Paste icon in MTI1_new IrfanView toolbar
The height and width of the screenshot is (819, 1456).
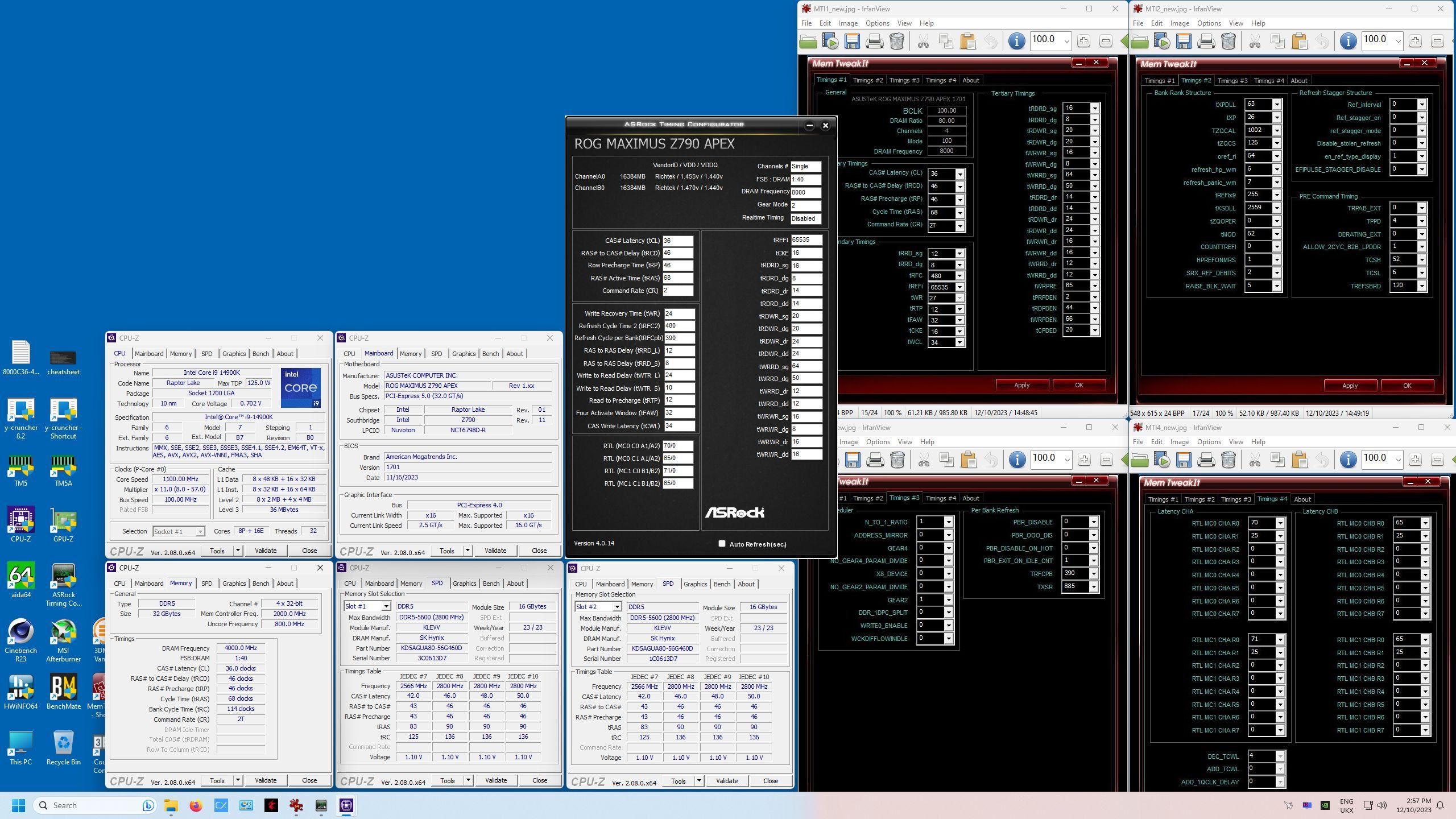tap(968, 42)
